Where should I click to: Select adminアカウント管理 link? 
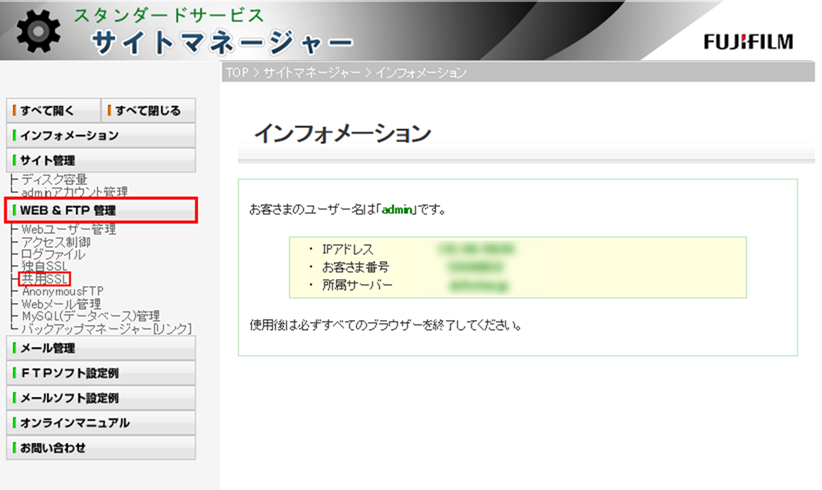[74, 191]
